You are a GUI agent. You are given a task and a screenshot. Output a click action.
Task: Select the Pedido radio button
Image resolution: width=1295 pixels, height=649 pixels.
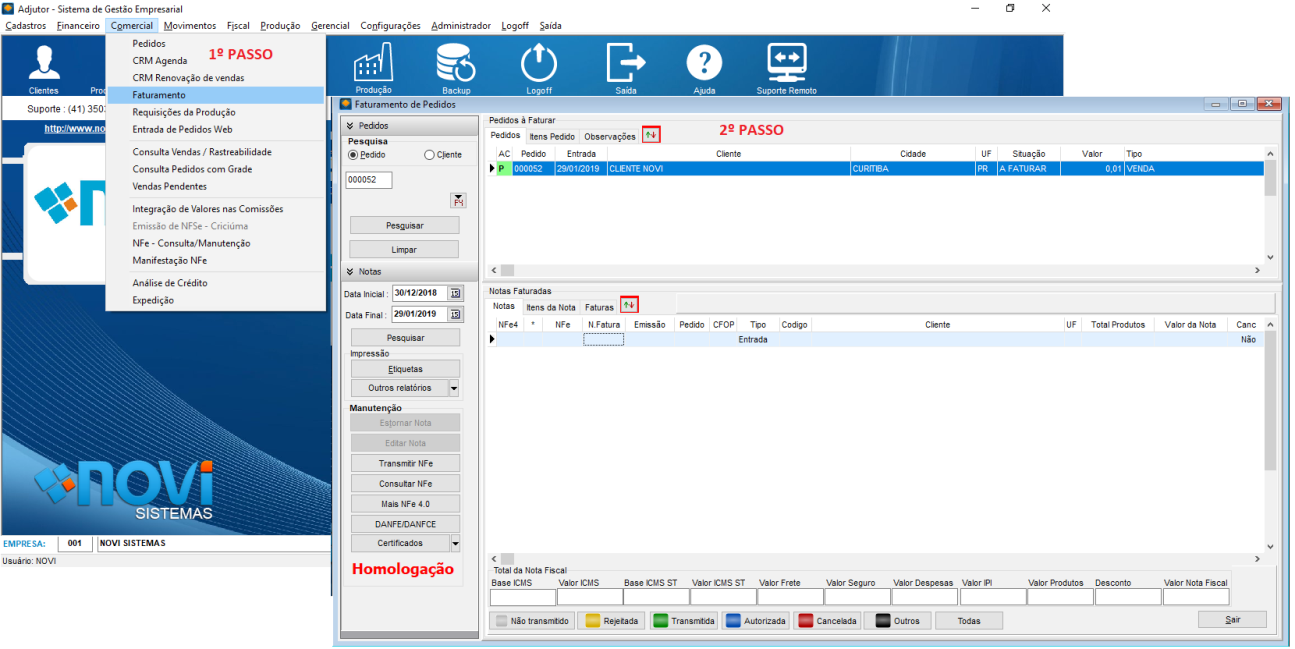click(353, 155)
